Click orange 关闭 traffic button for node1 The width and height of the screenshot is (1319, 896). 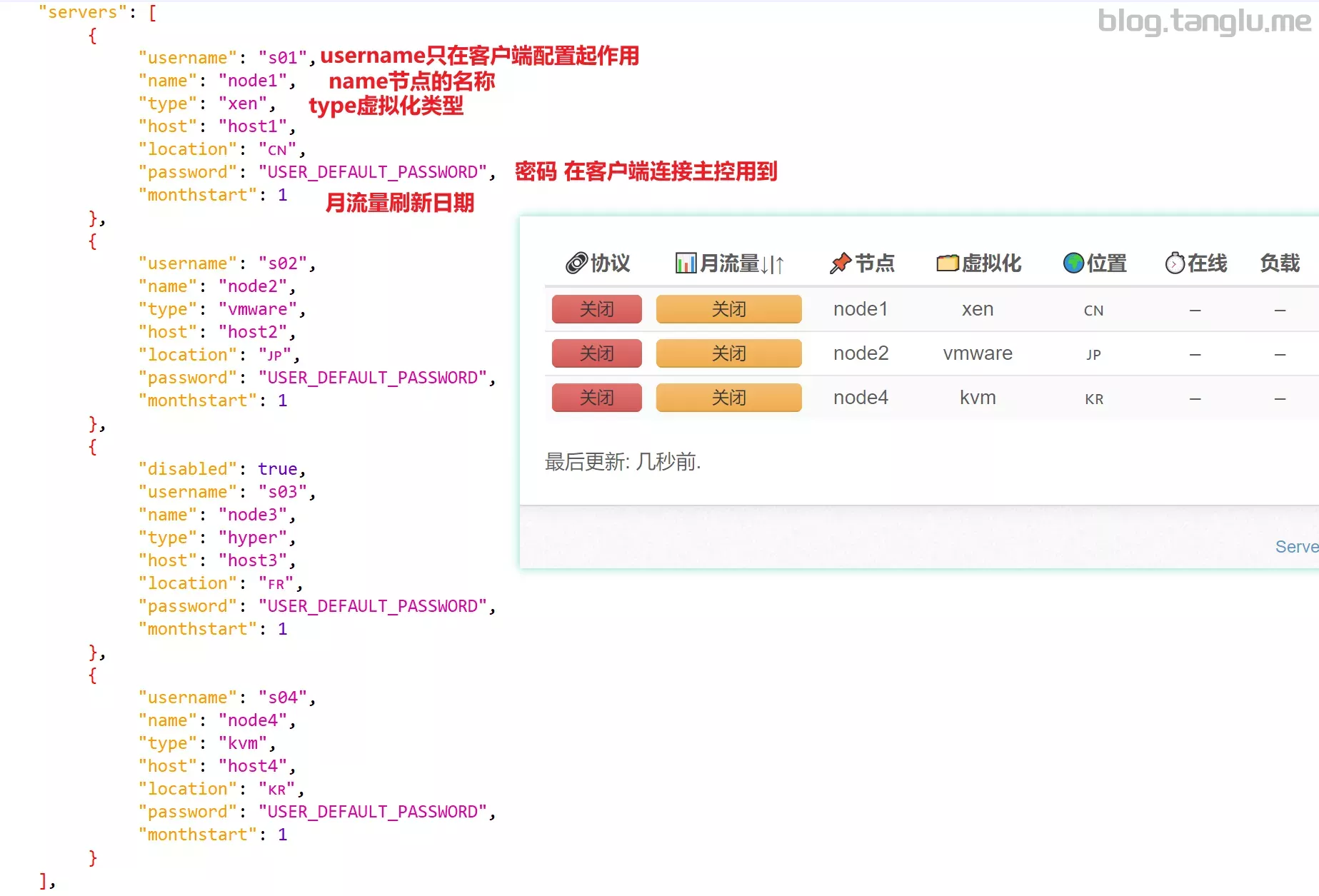(x=728, y=309)
